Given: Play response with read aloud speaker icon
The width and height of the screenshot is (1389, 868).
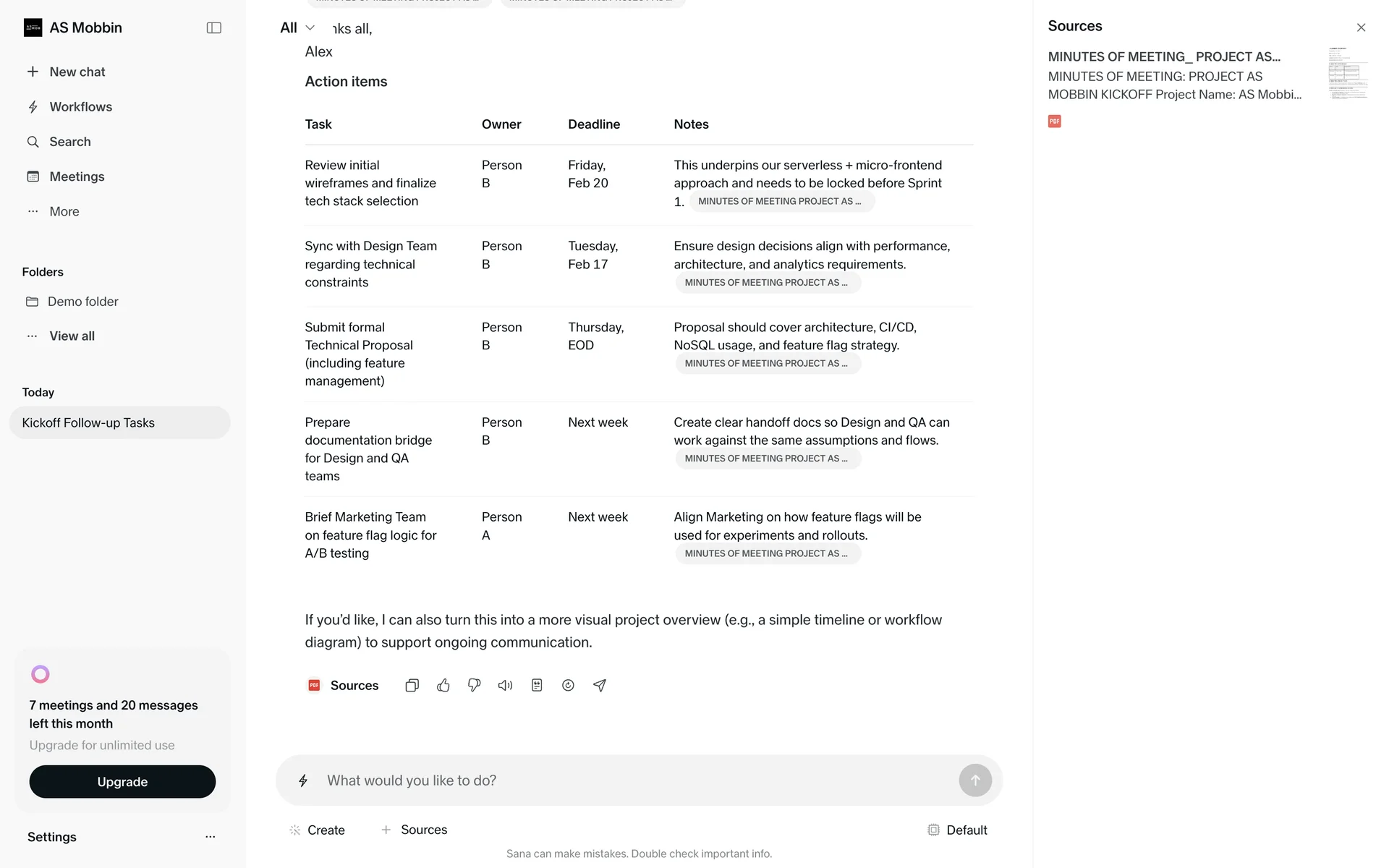Looking at the screenshot, I should point(505,685).
